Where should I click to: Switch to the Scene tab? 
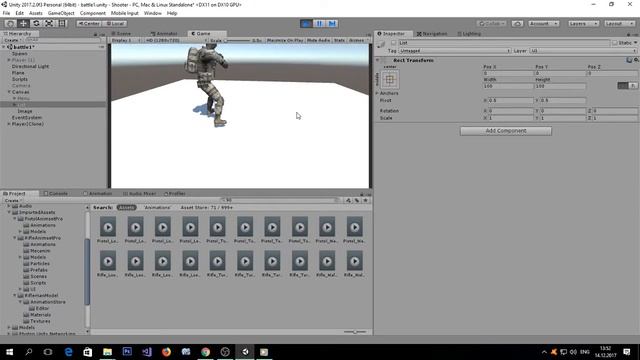(122, 33)
